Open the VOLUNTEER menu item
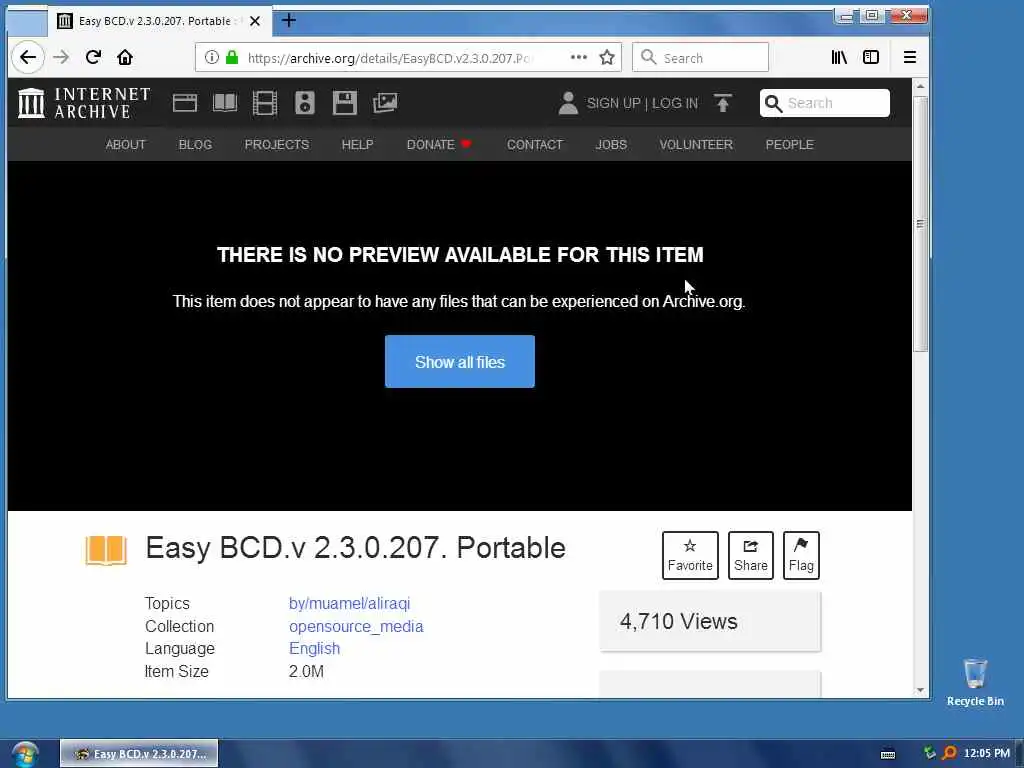Viewport: 1024px width, 768px height. tap(696, 144)
